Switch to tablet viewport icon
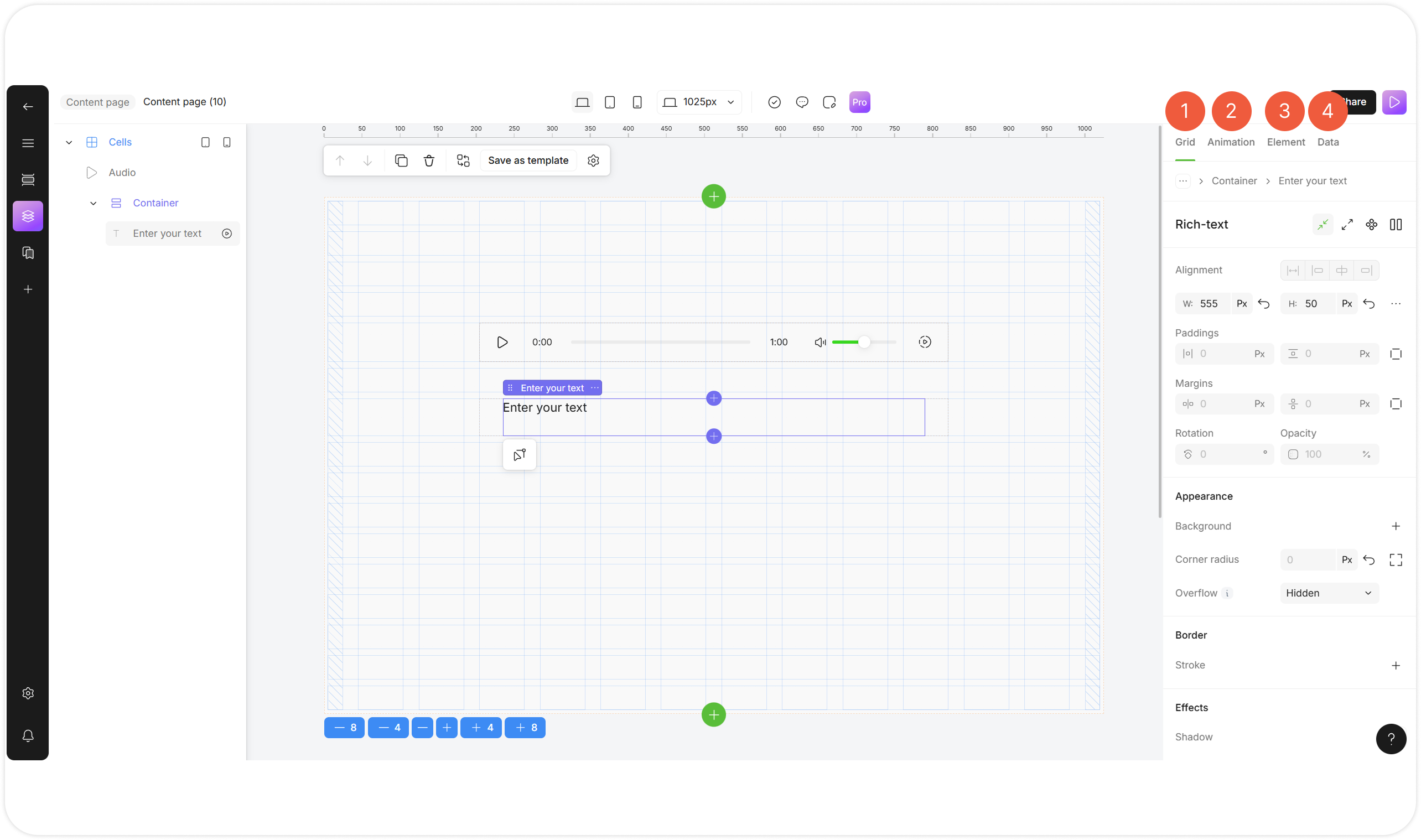This screenshot has width=1421, height=840. click(609, 102)
